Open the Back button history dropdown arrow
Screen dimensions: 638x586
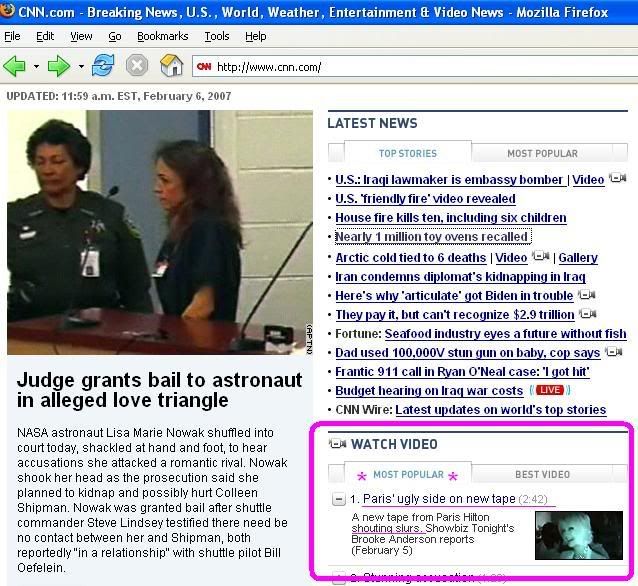(37, 68)
